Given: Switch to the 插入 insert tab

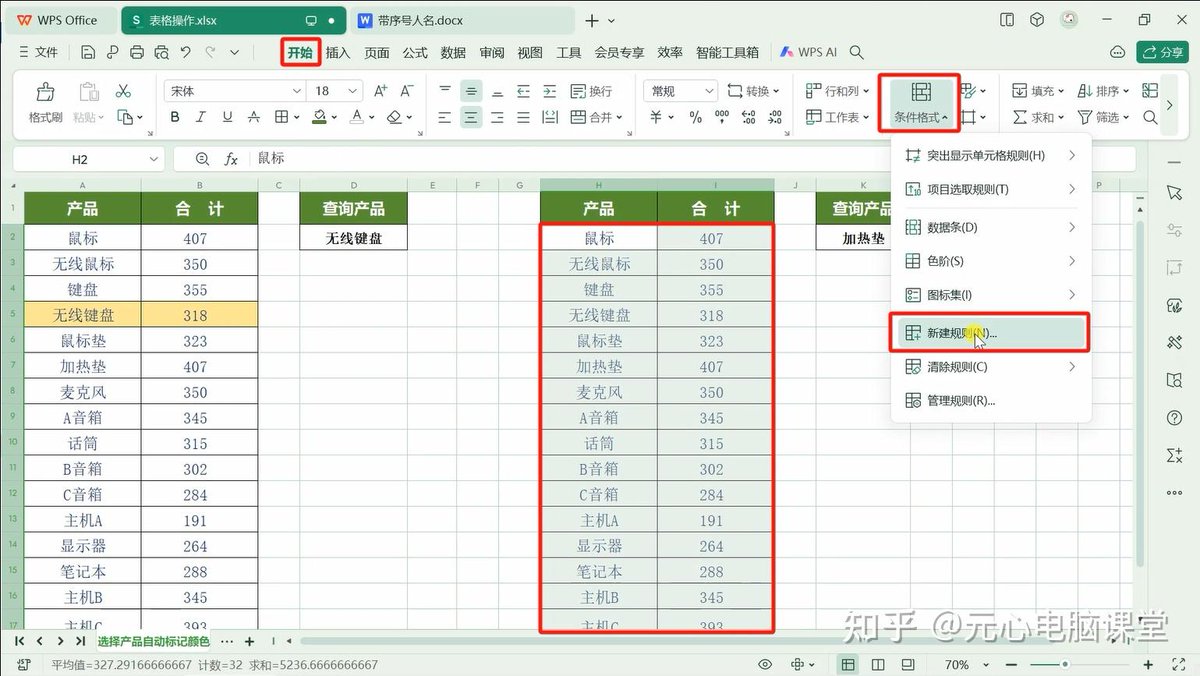Looking at the screenshot, I should click(x=338, y=52).
